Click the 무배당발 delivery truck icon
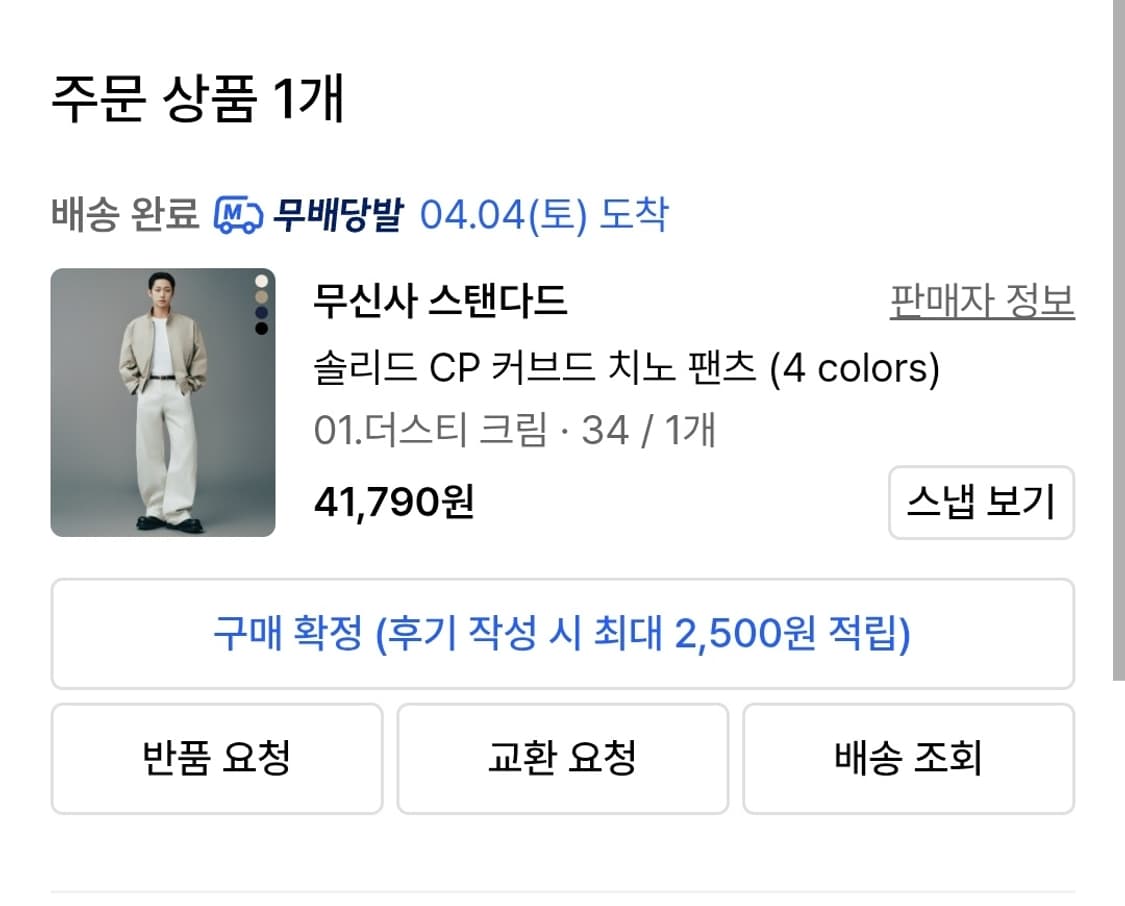The width and height of the screenshot is (1125, 906). tap(239, 211)
